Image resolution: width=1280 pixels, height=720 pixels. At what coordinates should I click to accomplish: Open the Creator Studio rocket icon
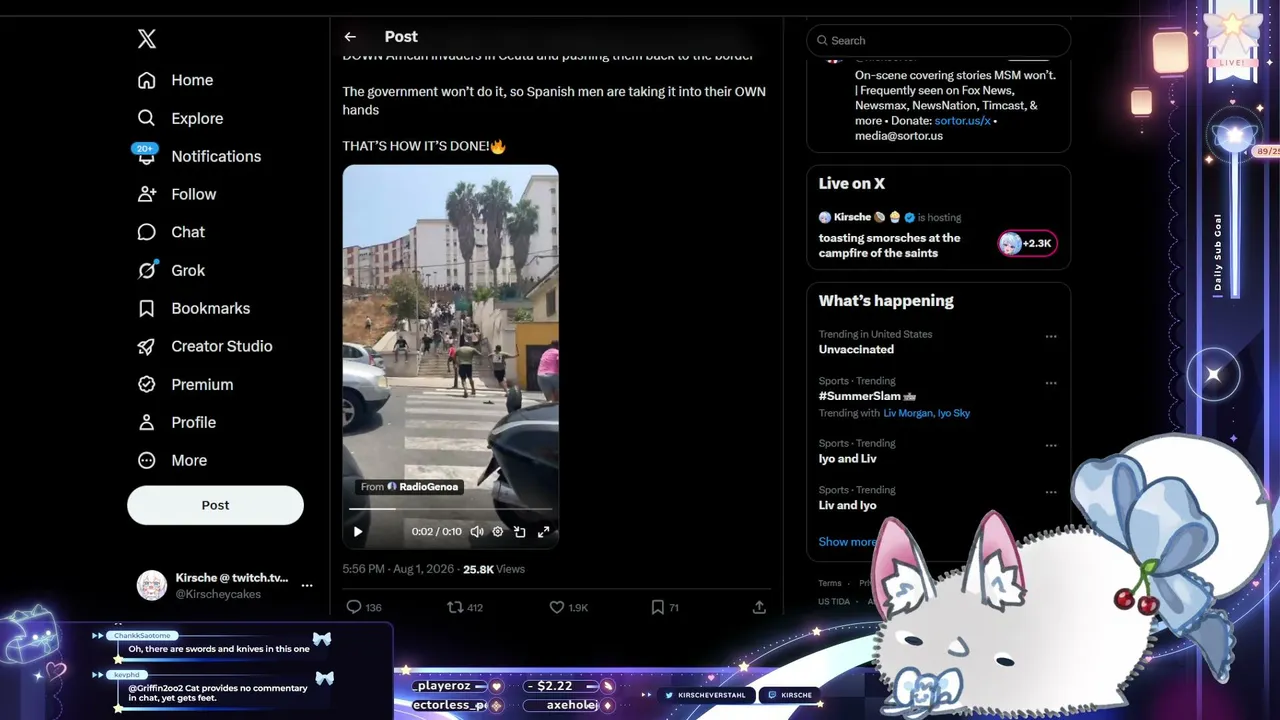click(x=147, y=346)
